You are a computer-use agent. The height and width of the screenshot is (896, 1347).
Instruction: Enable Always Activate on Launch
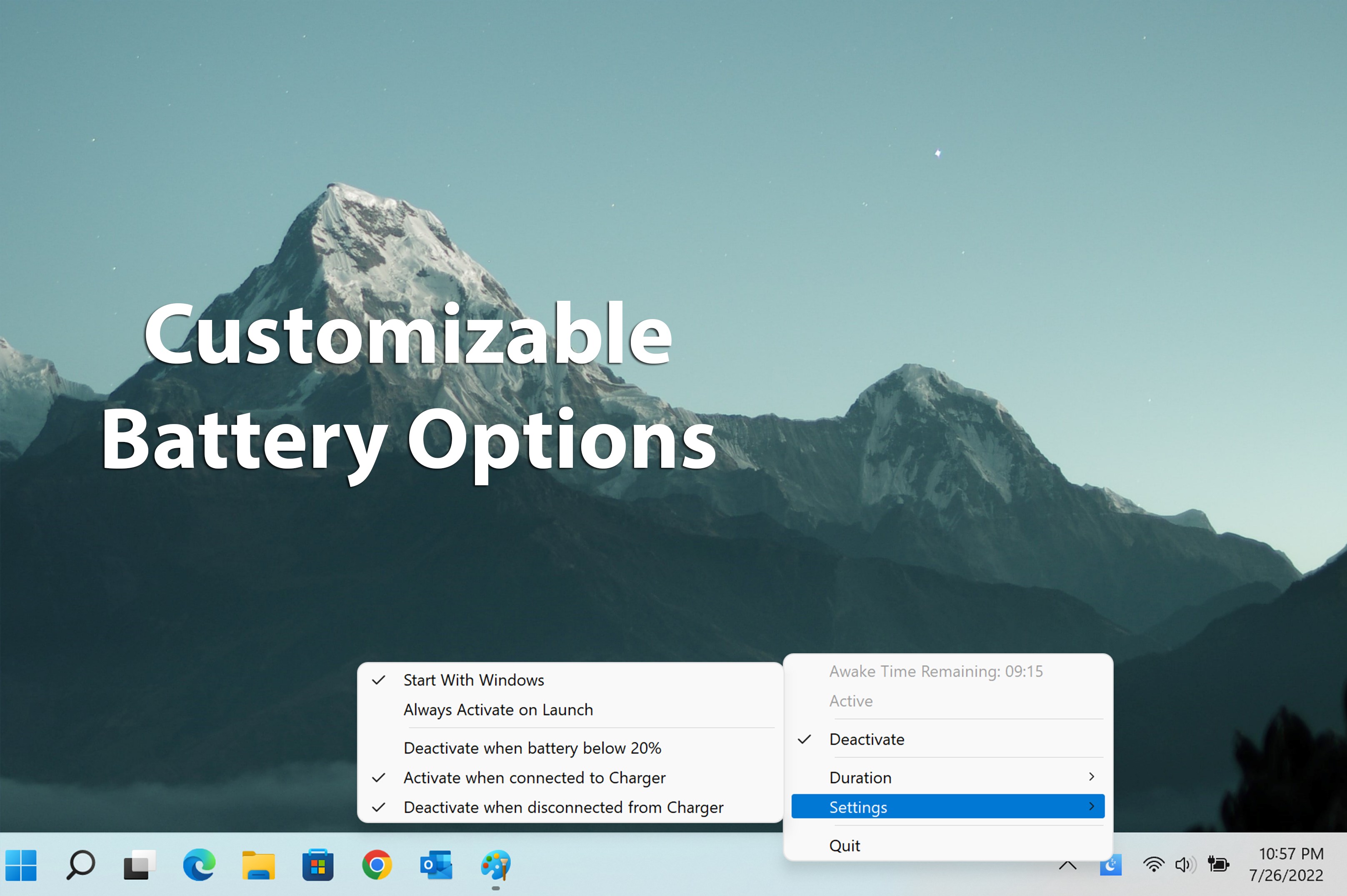[570, 710]
